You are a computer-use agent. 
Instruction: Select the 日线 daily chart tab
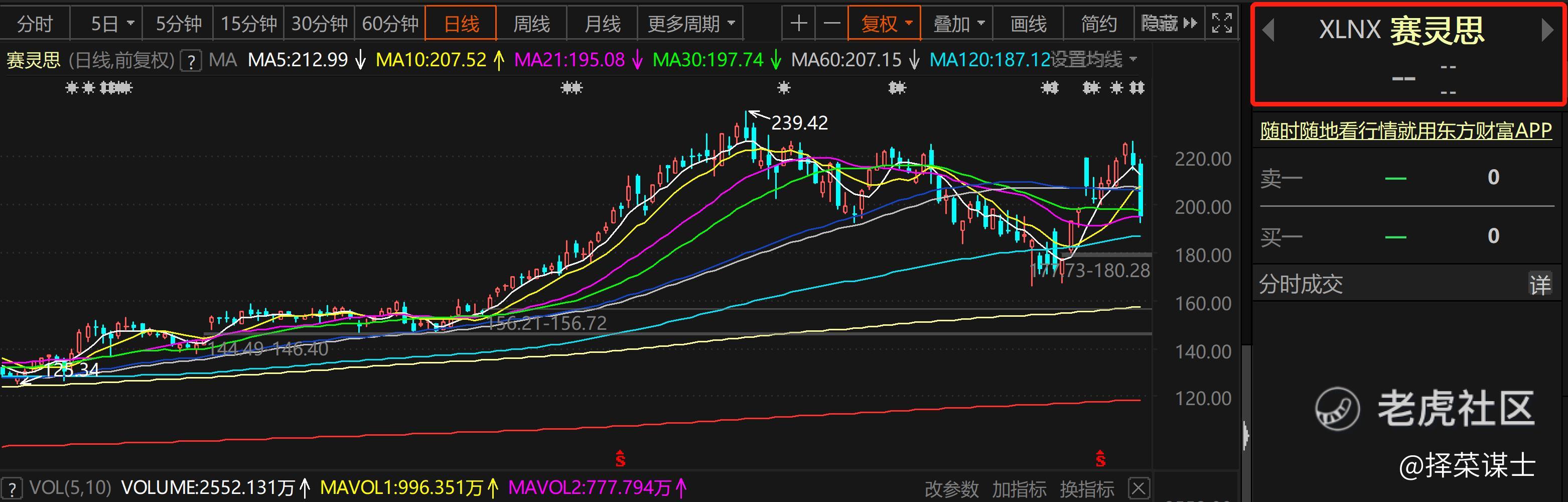pyautogui.click(x=462, y=24)
